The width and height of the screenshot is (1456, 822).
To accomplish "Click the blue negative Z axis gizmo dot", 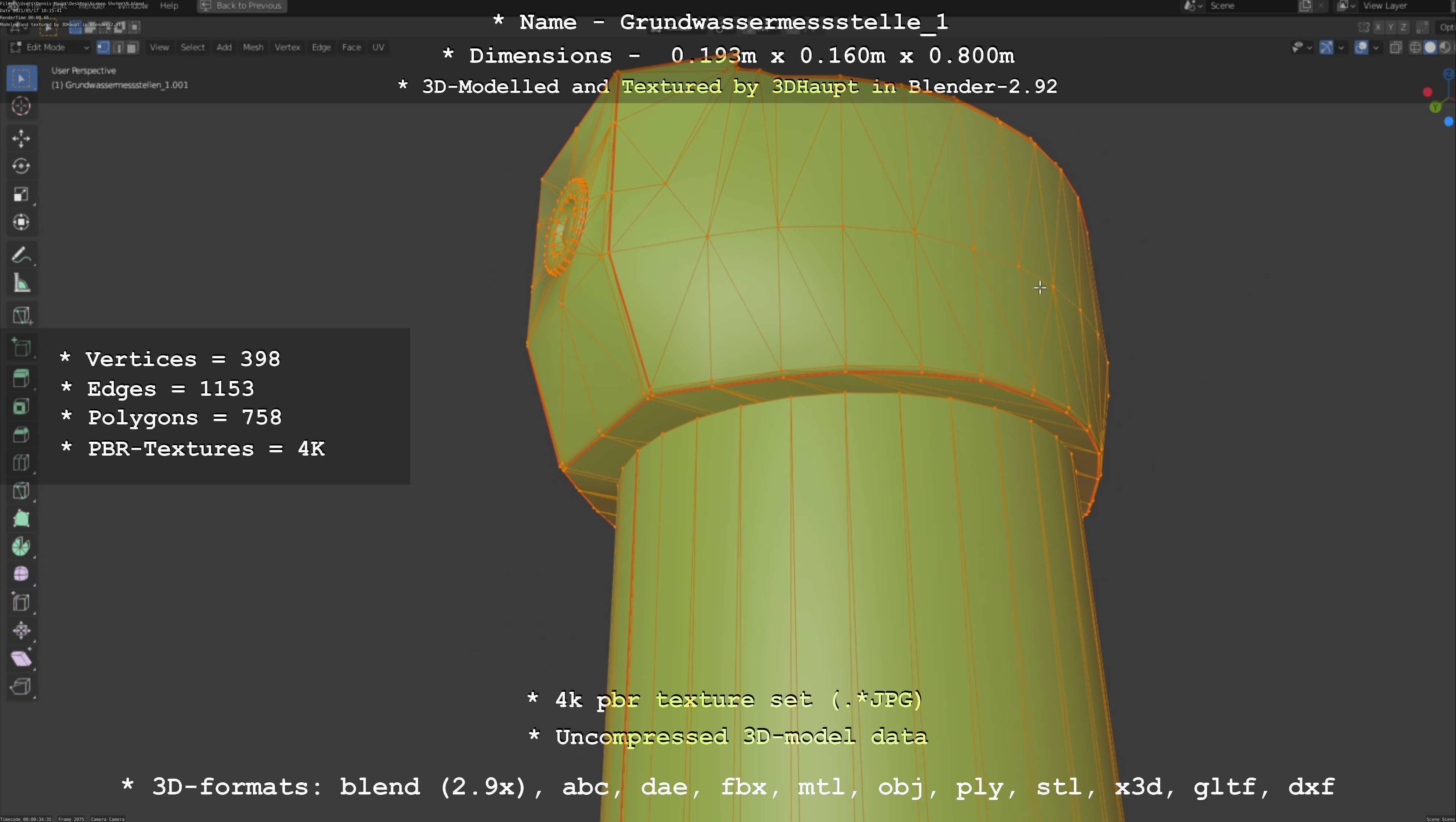I will [1448, 122].
